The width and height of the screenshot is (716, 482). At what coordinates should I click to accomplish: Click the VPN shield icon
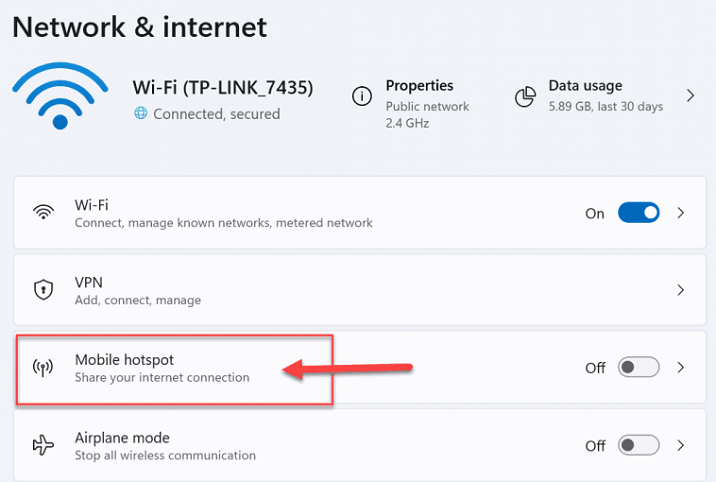[43, 290]
